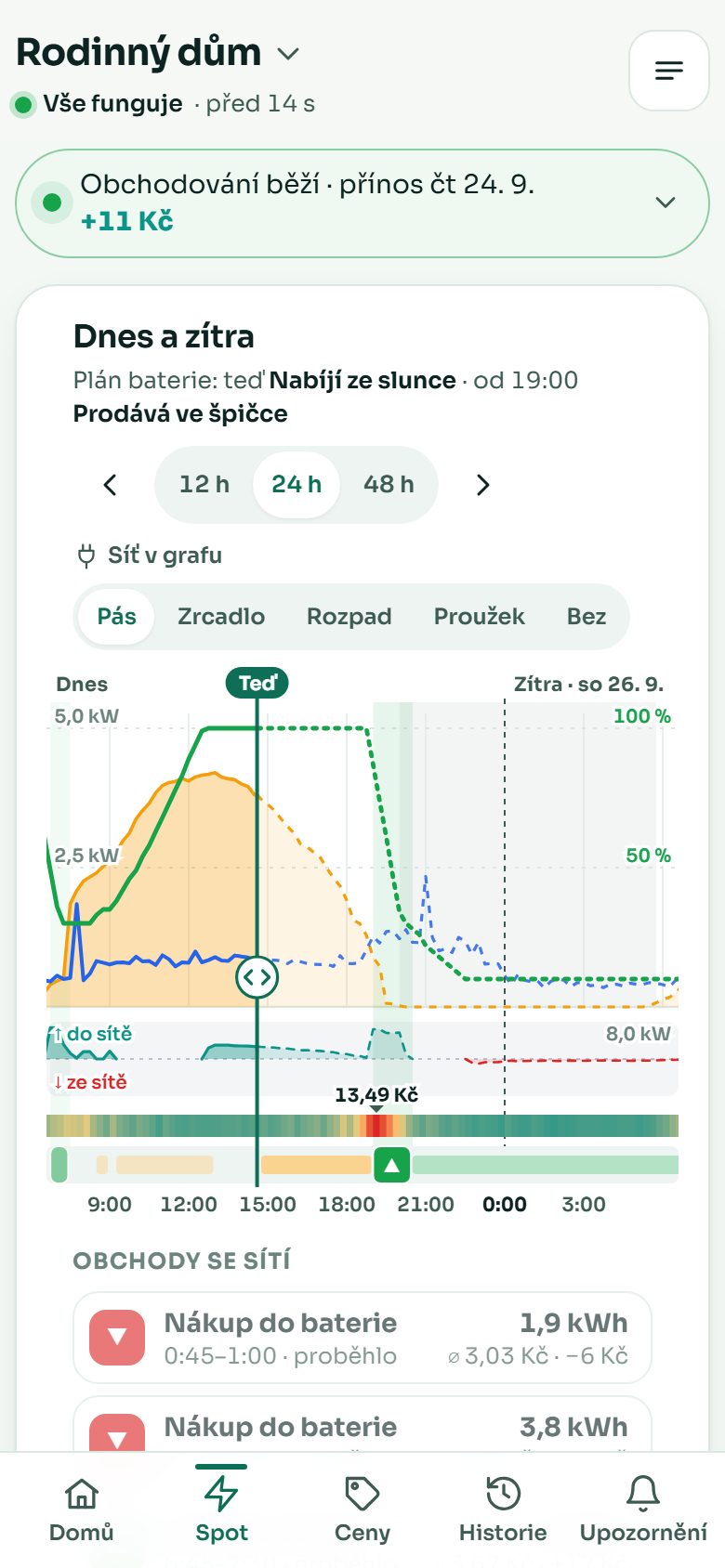Click the Zítra · so 26. 9. label
The height and width of the screenshot is (1568, 725).
[x=588, y=685]
